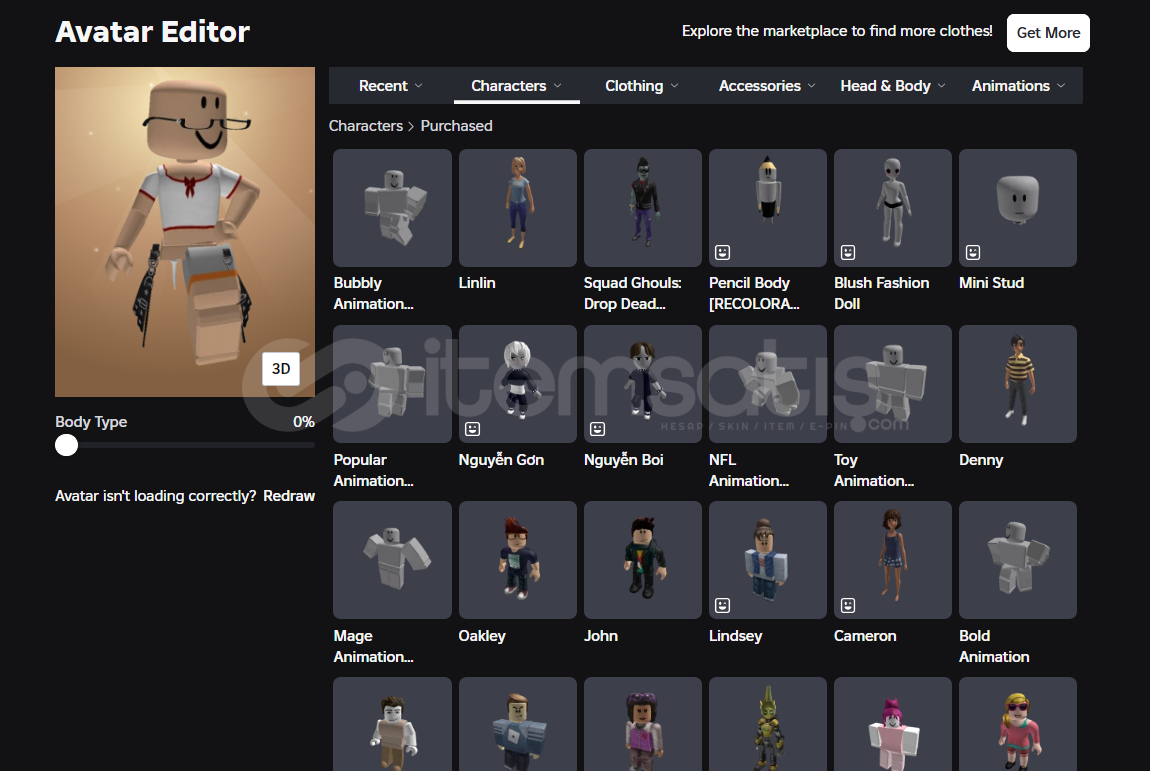
Task: Choose the Cameron character thumbnail
Action: coord(893,560)
